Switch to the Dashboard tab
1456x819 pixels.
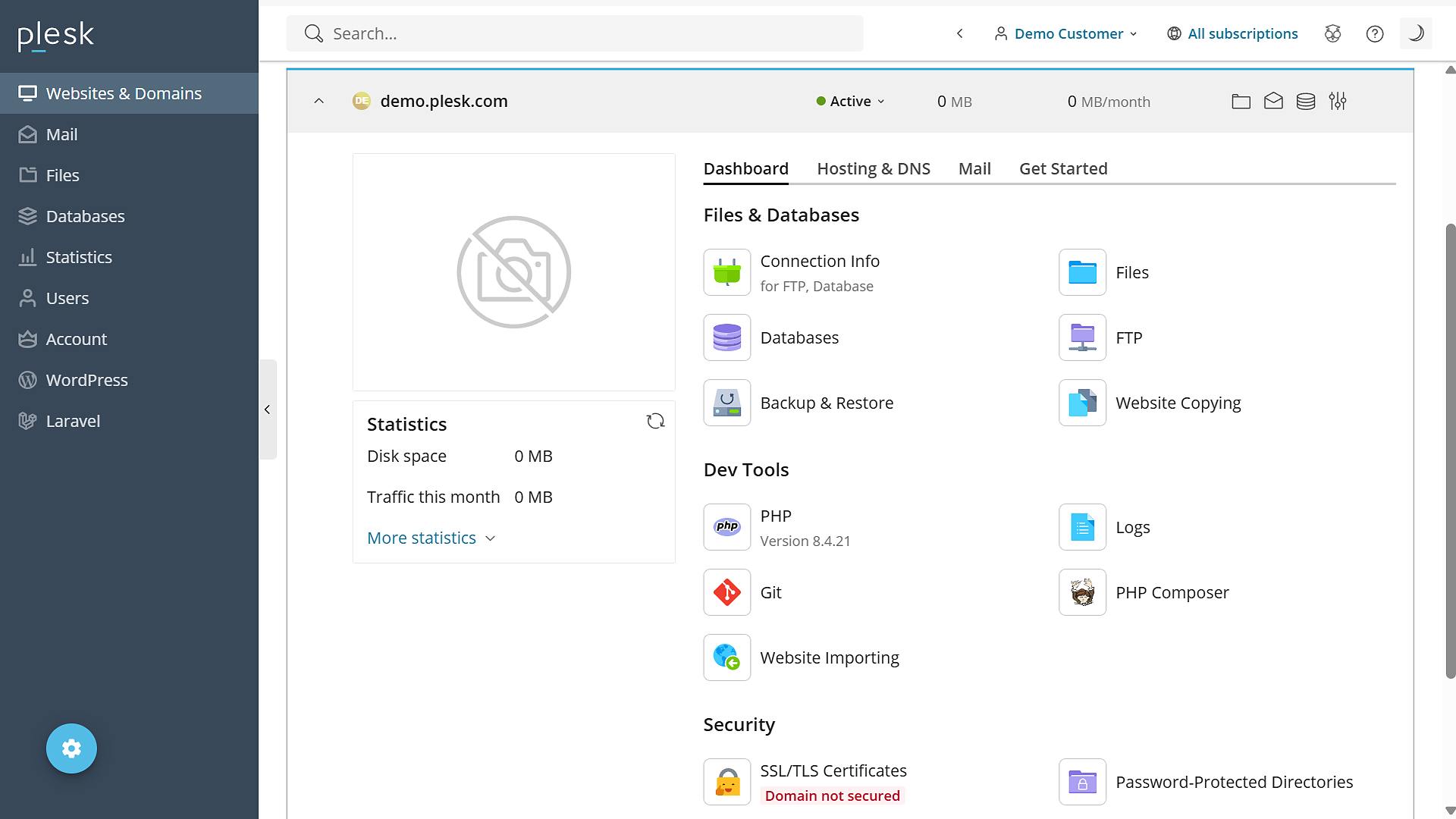click(745, 168)
